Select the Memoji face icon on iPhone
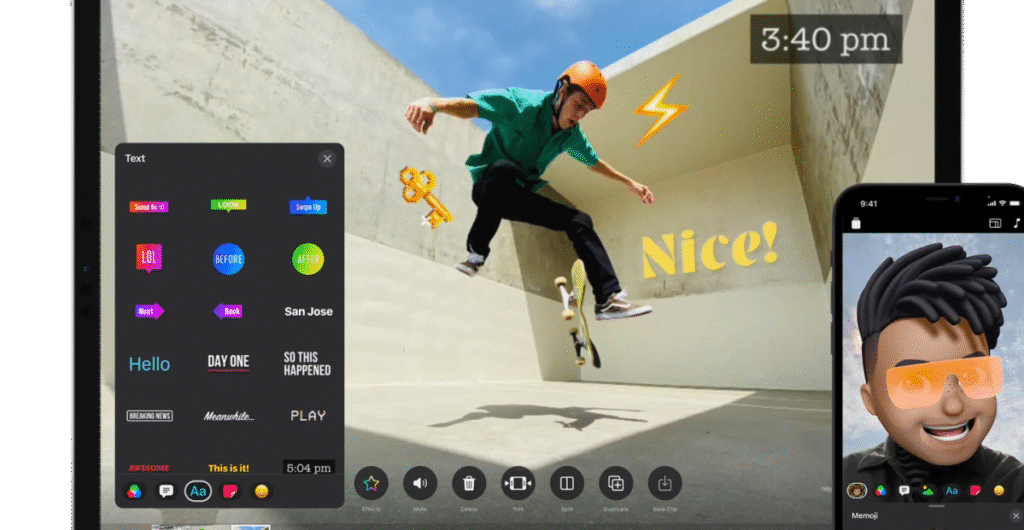Image resolution: width=1024 pixels, height=530 pixels. tap(856, 490)
